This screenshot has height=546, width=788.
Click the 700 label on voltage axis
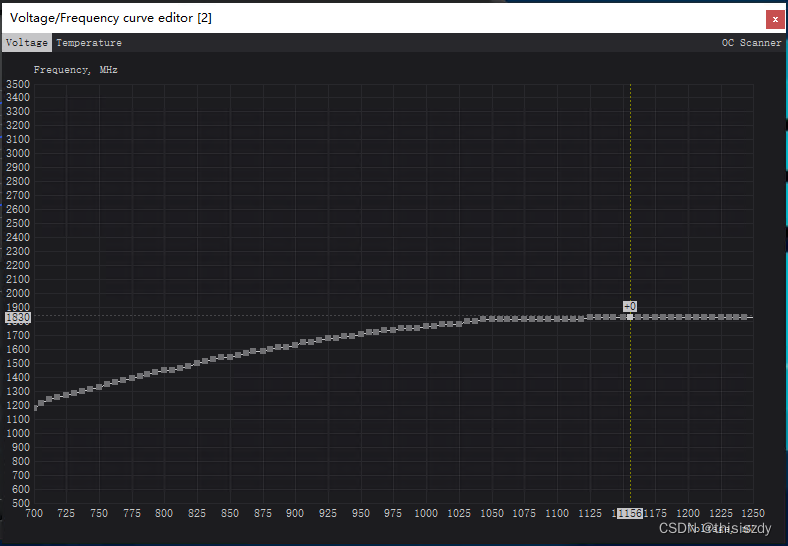click(34, 513)
